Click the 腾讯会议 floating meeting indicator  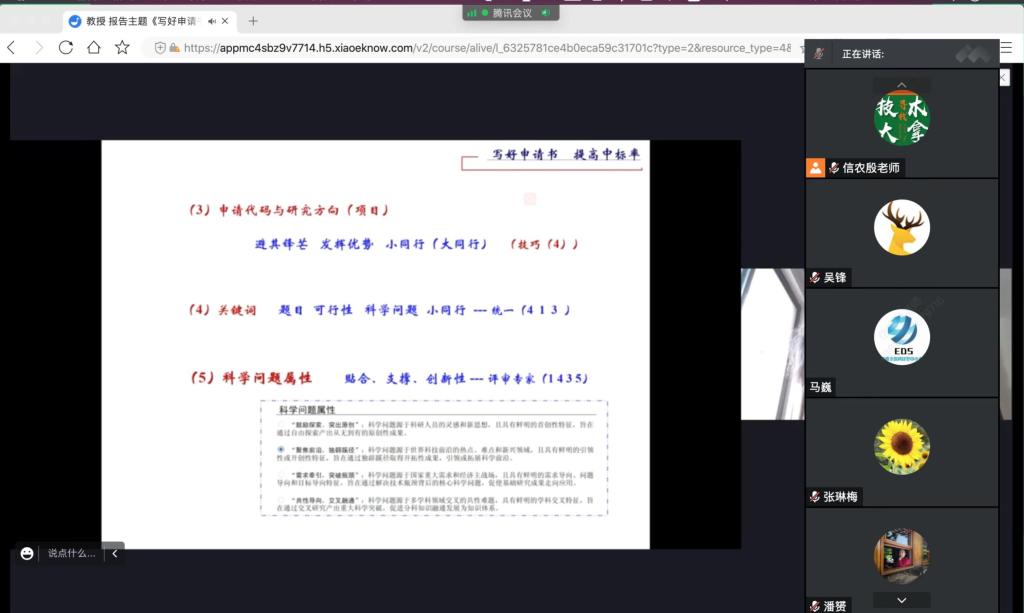[x=509, y=12]
